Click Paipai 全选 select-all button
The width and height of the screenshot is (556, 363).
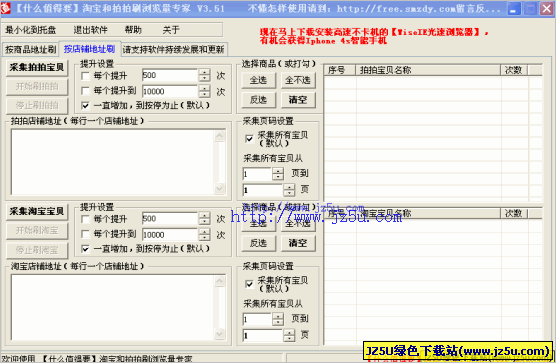pyautogui.click(x=258, y=80)
